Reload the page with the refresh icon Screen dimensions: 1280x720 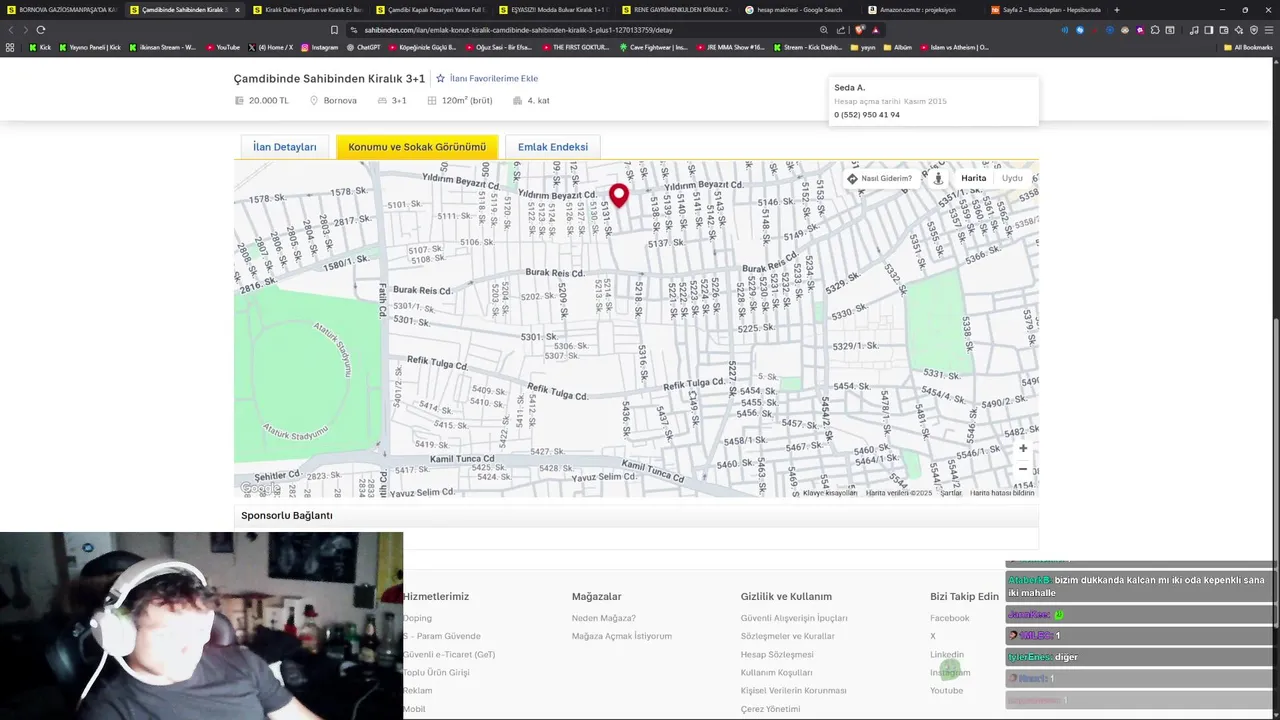[40, 30]
